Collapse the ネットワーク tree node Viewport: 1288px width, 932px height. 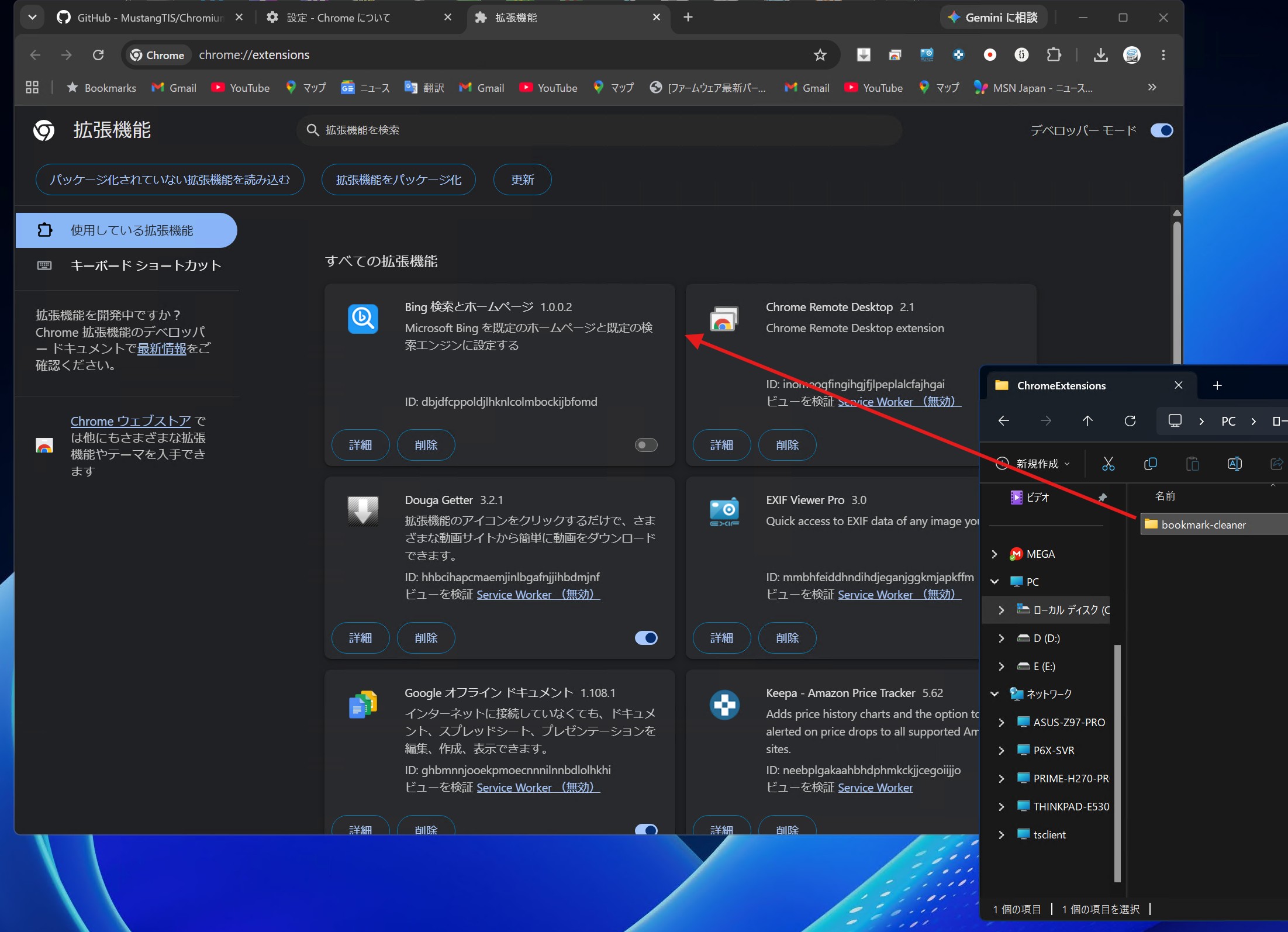(x=995, y=694)
